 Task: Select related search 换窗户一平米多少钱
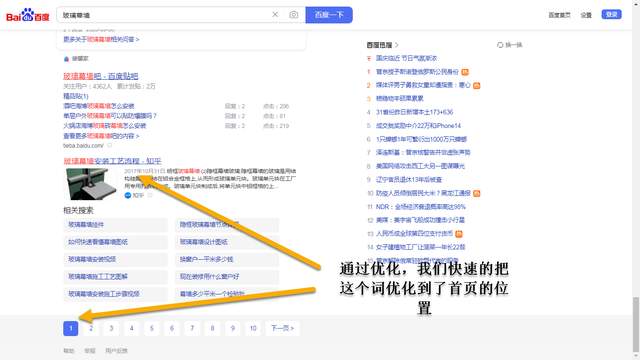pyautogui.click(x=227, y=260)
